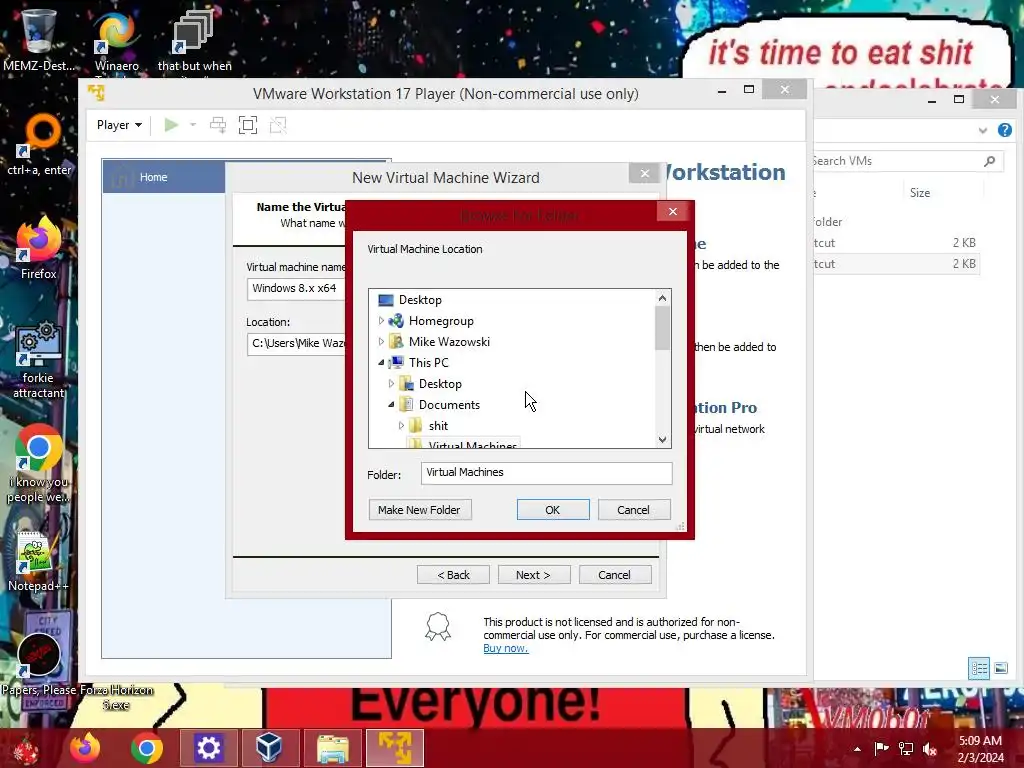This screenshot has width=1024, height=768.
Task: Click muted volume tray icon
Action: 930,749
